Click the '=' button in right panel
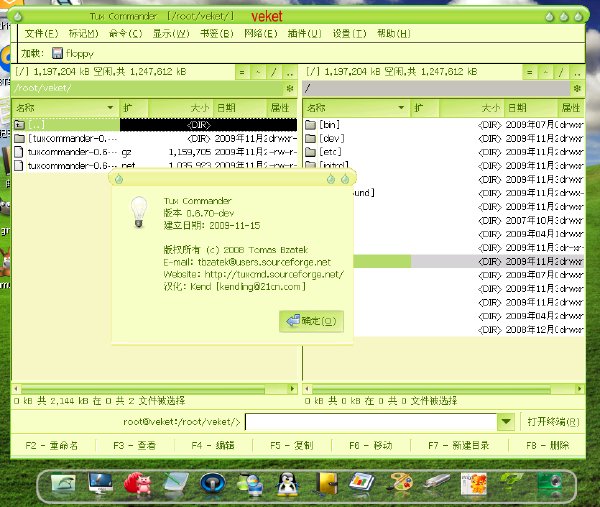This screenshot has width=600, height=507. [x=530, y=72]
